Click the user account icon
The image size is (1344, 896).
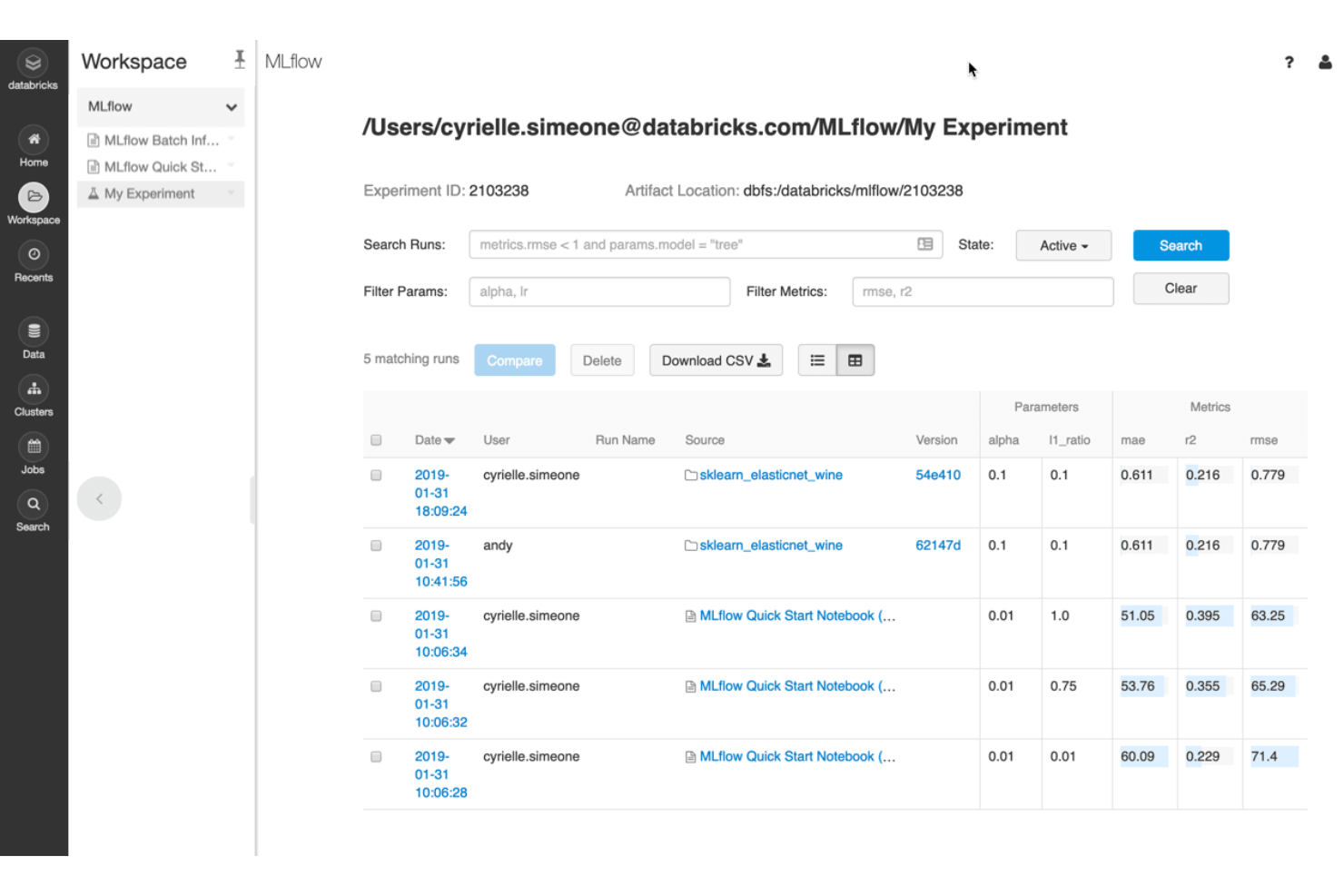pos(1326,63)
